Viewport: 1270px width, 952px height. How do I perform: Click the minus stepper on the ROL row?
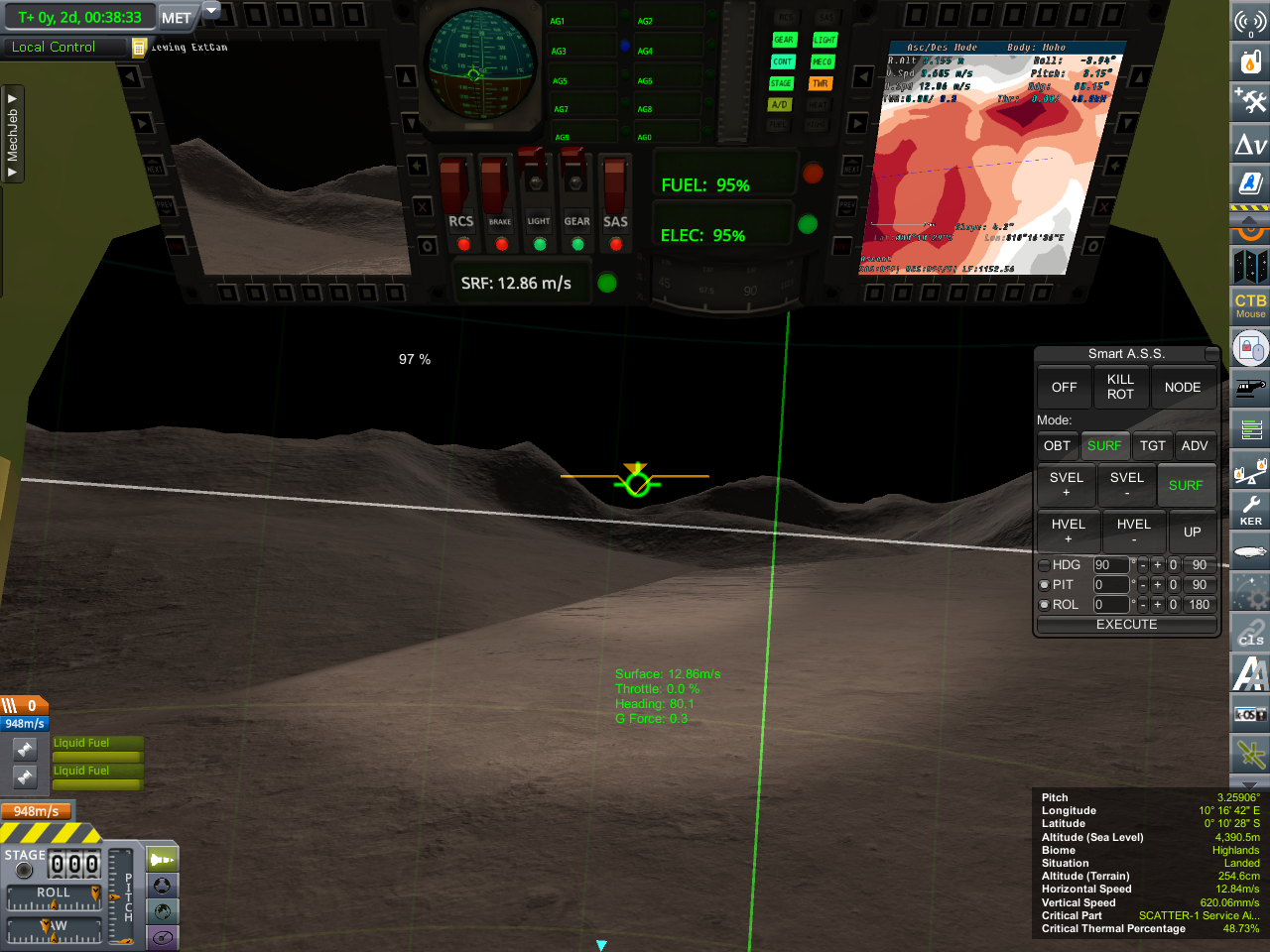(1142, 605)
